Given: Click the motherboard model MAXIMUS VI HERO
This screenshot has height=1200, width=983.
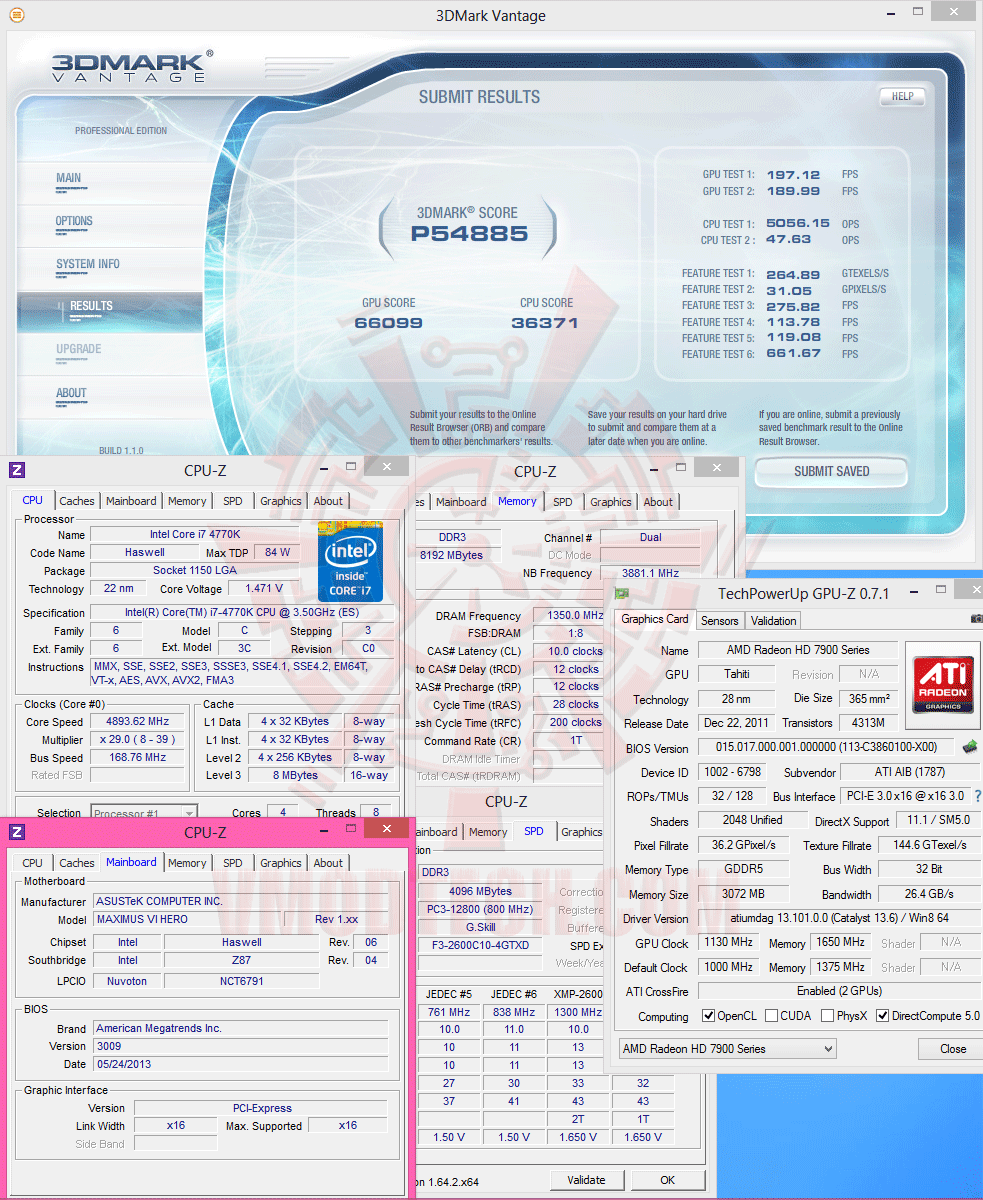Looking at the screenshot, I should point(188,920).
